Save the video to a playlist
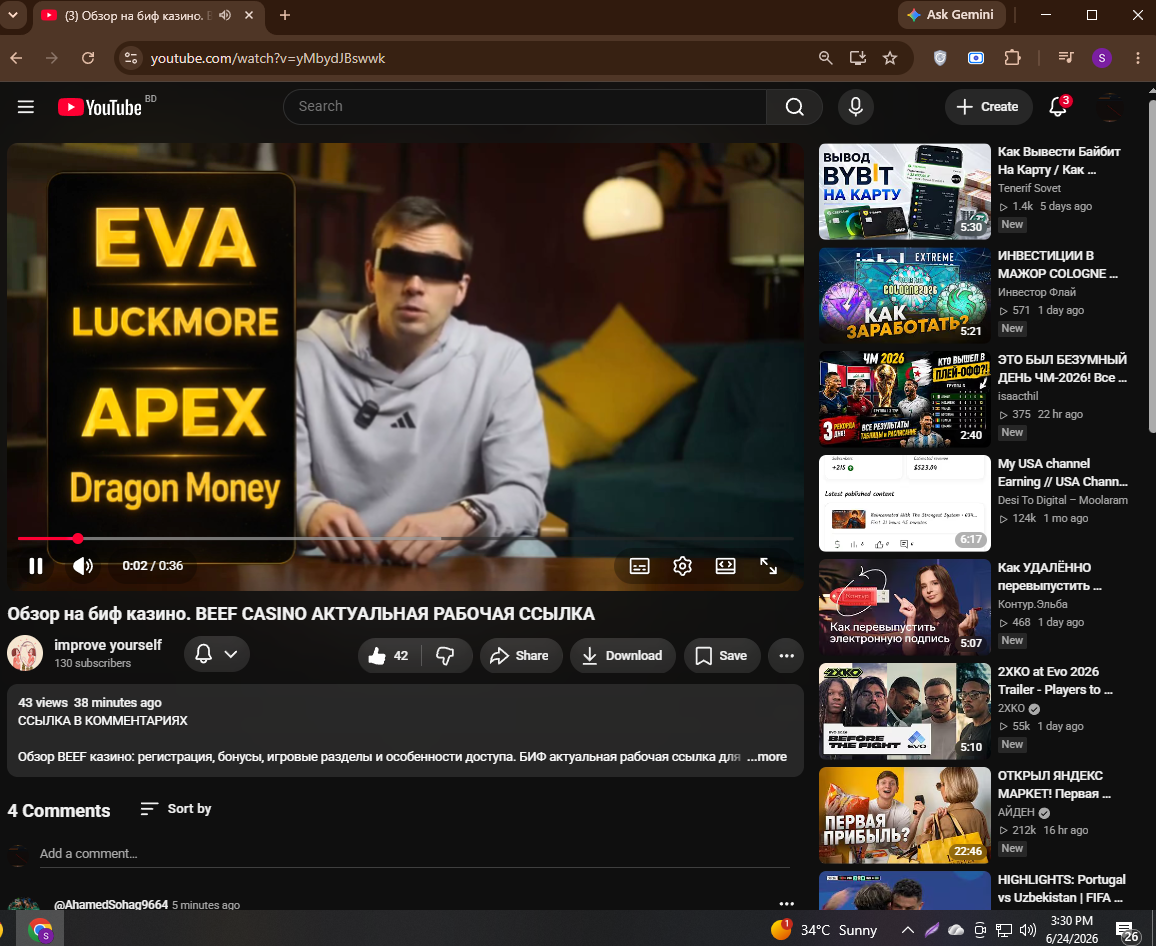The width and height of the screenshot is (1156, 946). (x=722, y=655)
